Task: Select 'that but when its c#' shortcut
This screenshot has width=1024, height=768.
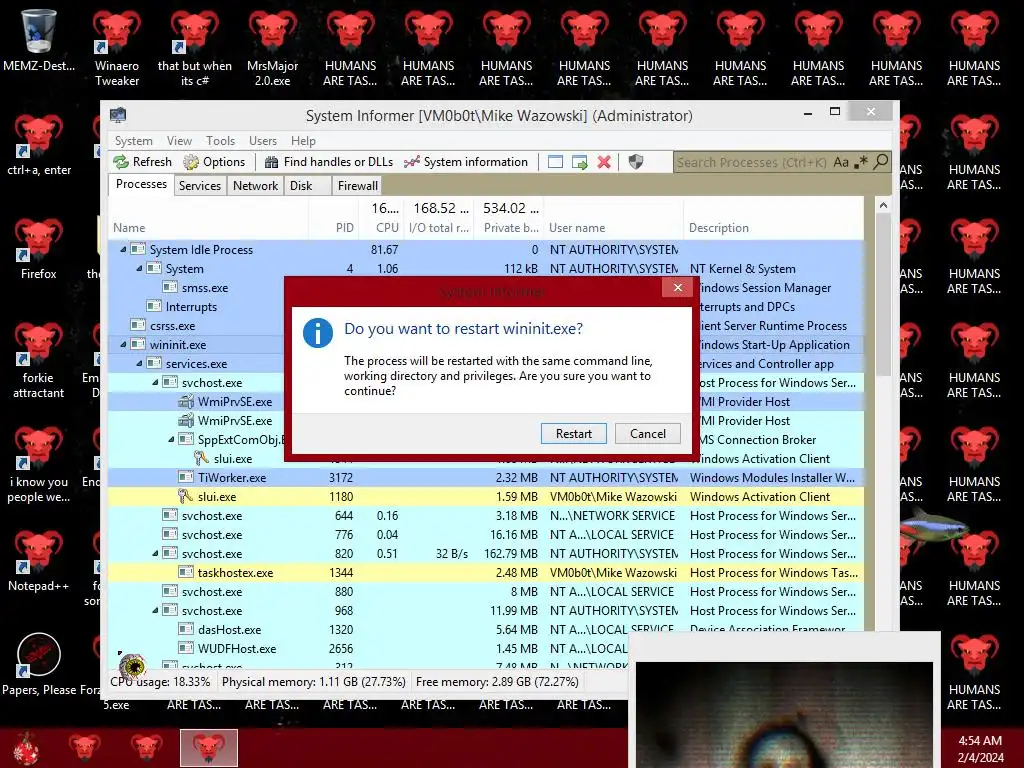Action: (195, 47)
